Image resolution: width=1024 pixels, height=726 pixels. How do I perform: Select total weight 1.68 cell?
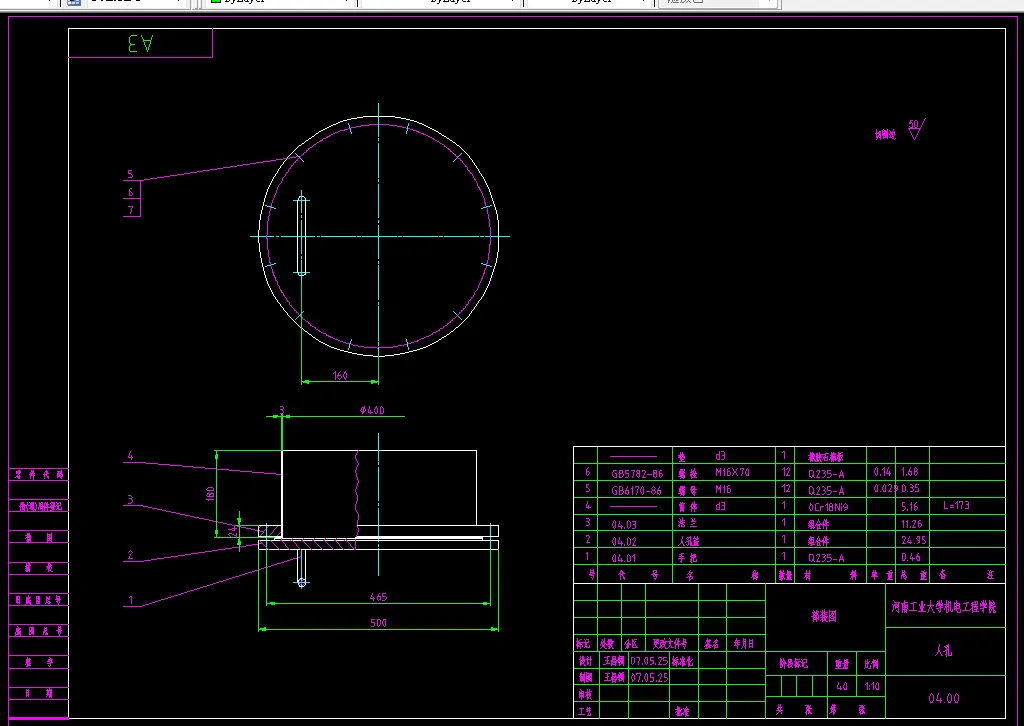tap(910, 471)
